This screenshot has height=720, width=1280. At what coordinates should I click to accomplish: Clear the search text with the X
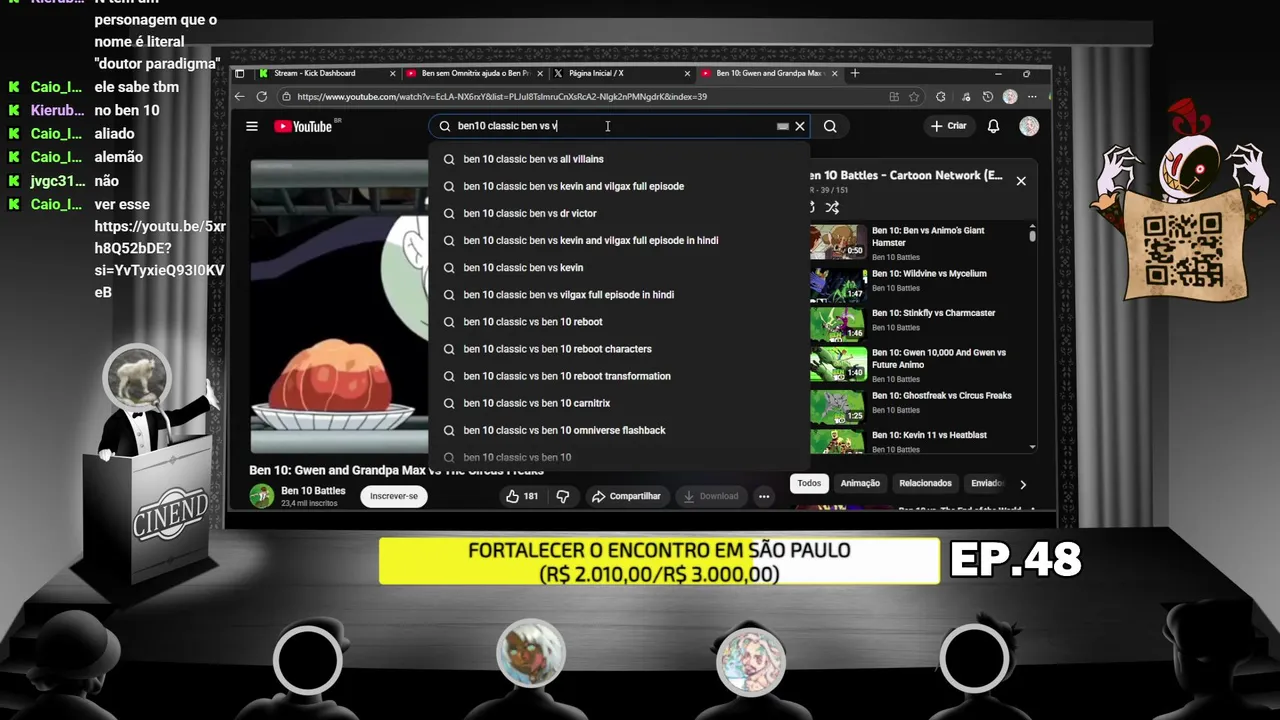[x=800, y=126]
